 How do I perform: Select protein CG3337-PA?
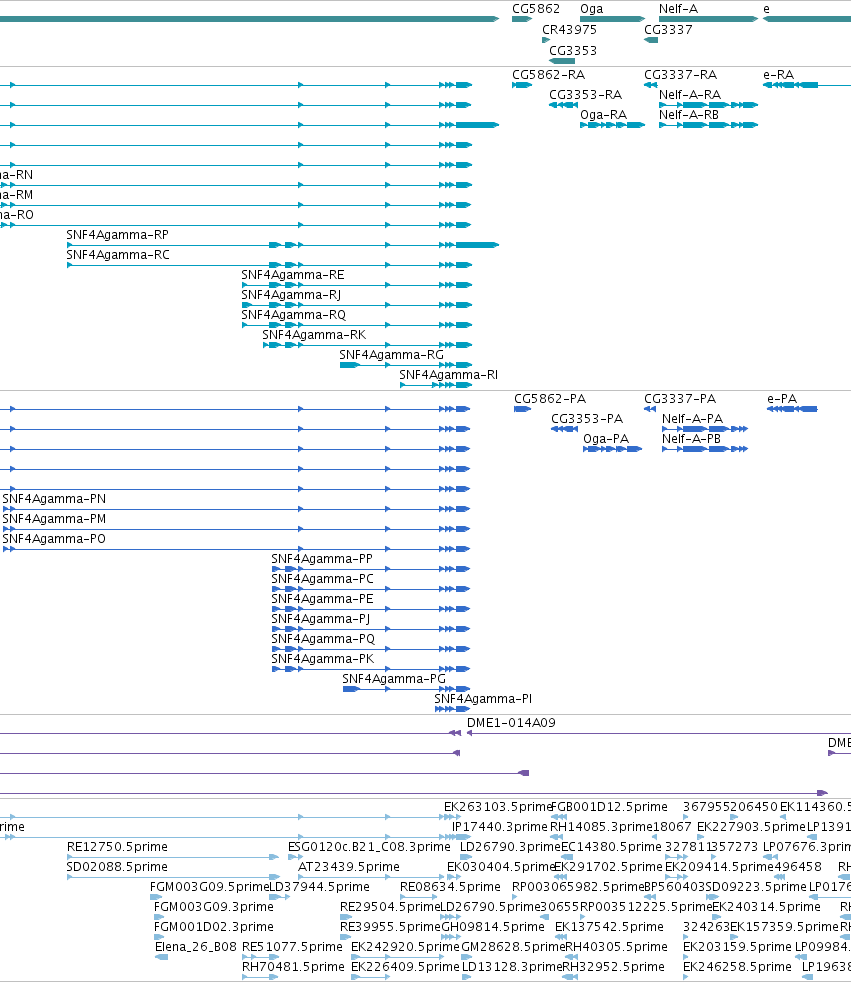coord(680,399)
